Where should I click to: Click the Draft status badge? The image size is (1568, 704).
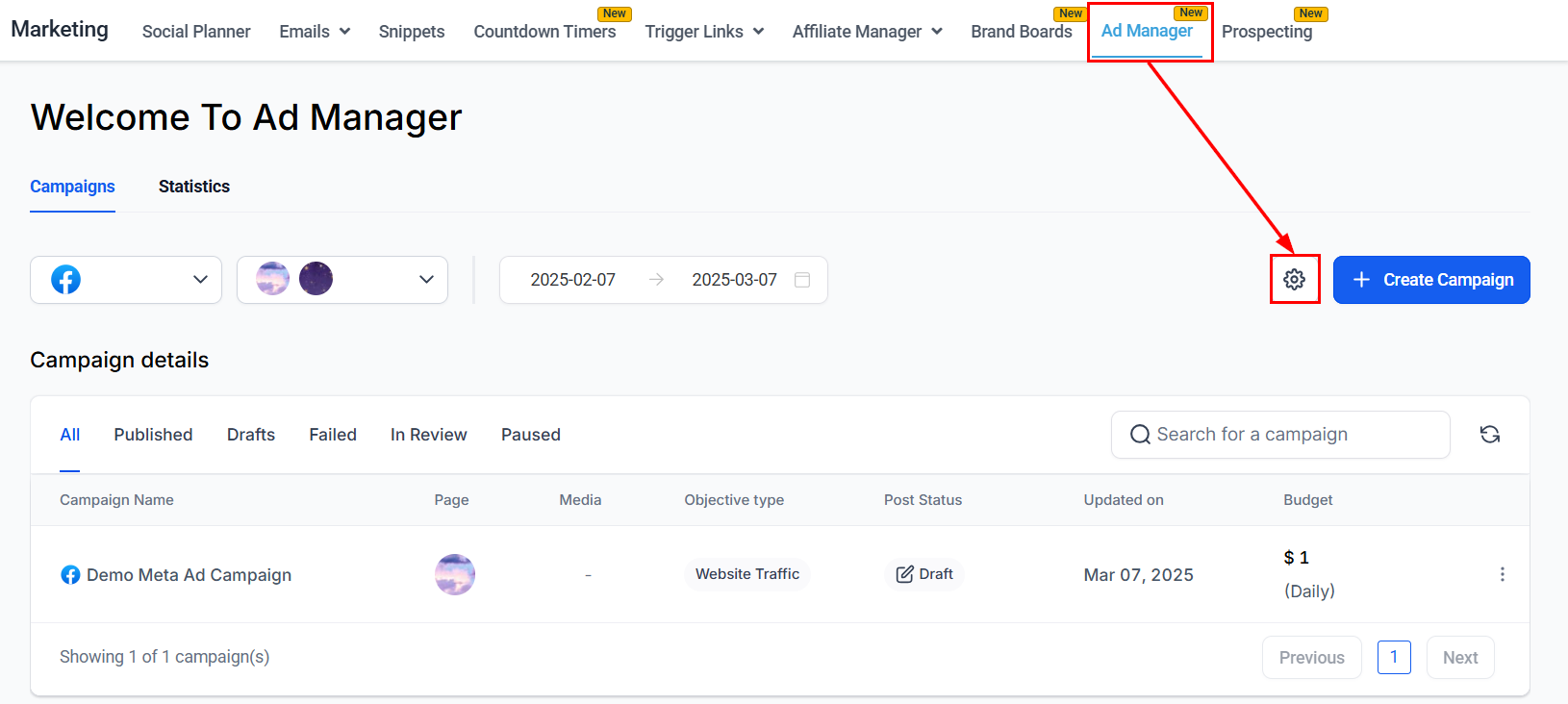coord(924,574)
